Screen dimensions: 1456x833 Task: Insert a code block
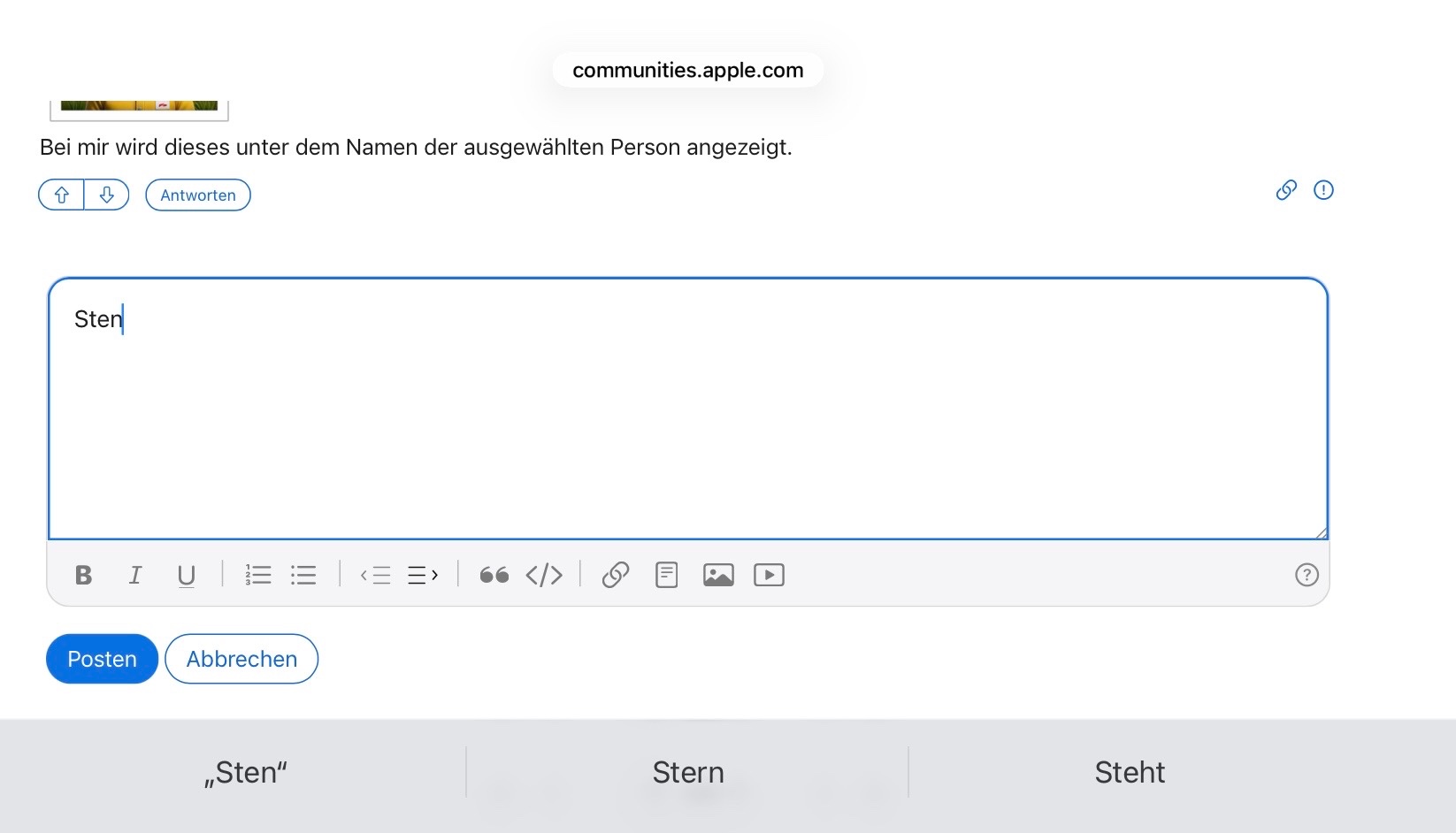click(544, 576)
